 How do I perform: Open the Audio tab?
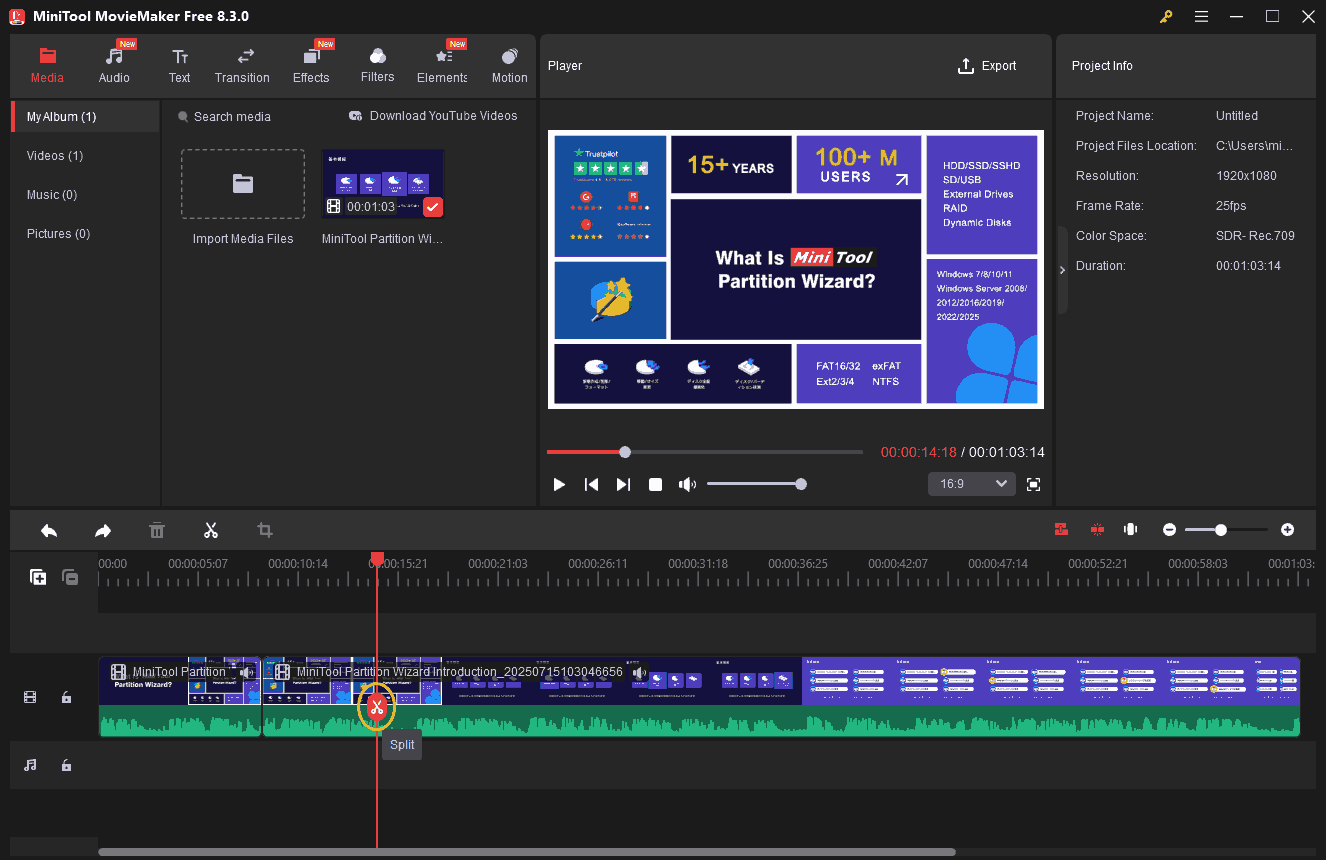(115, 66)
